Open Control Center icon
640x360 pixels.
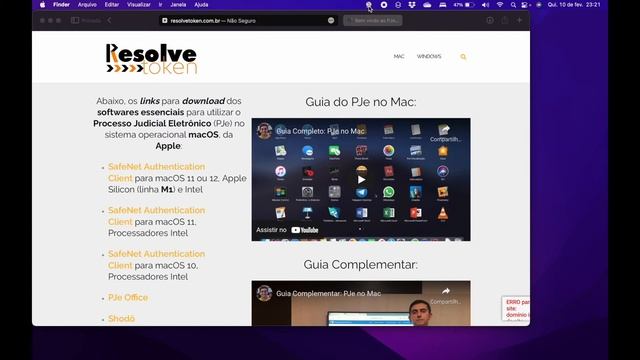click(525, 5)
